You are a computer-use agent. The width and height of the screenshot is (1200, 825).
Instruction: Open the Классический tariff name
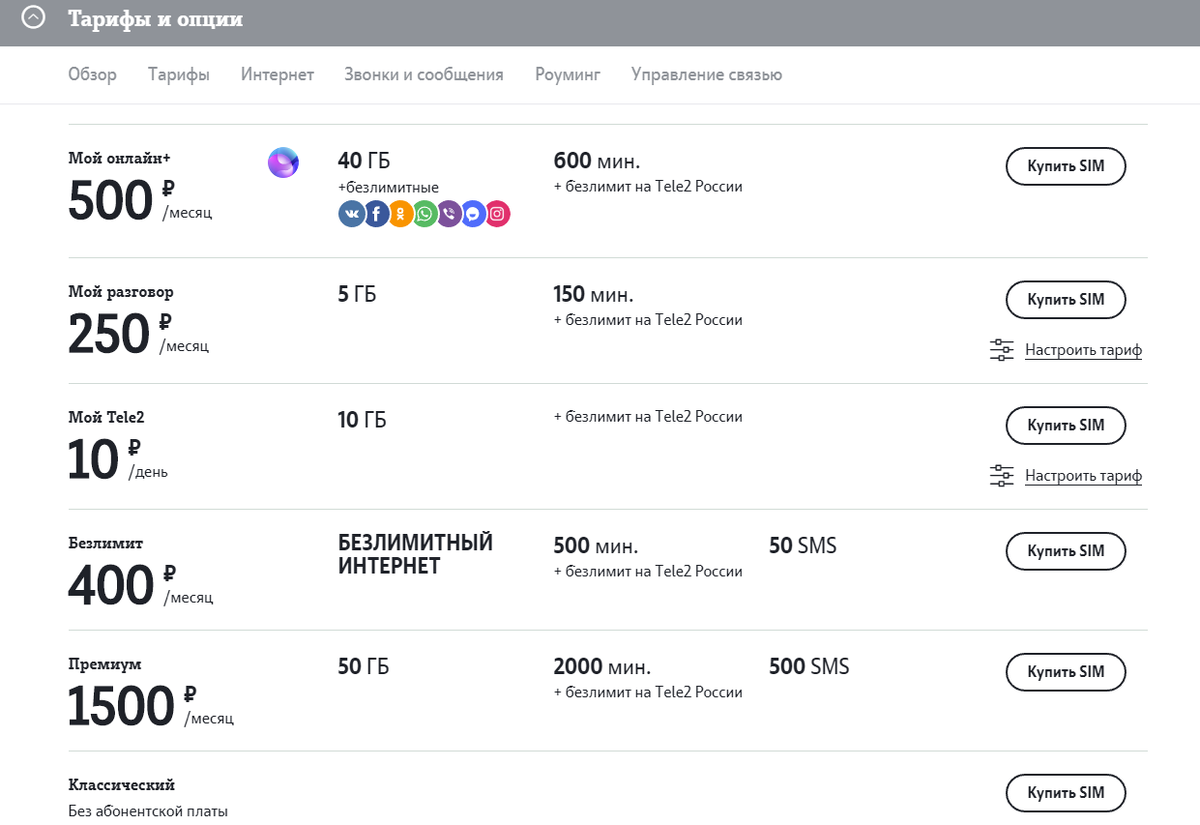(x=122, y=785)
